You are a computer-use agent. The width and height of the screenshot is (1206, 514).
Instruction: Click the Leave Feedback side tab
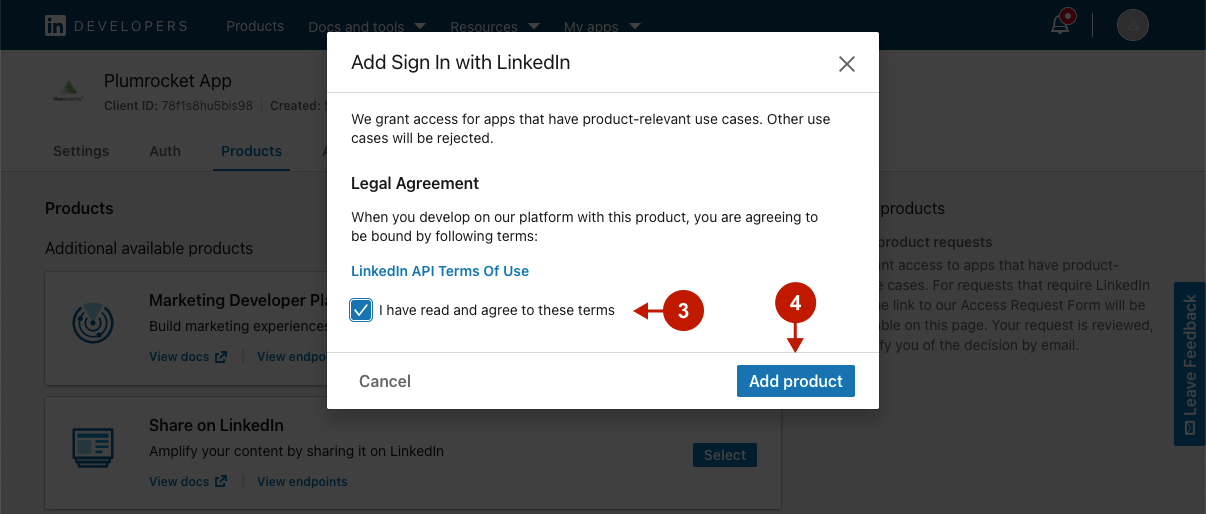coord(1189,363)
